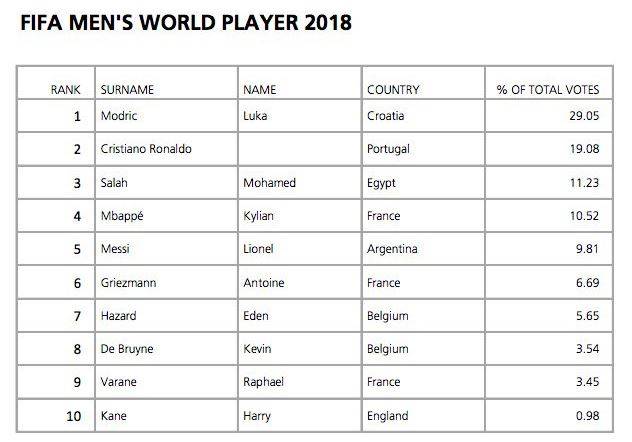Click the Cristiano Ronaldo cell
The image size is (632, 442).
(x=146, y=149)
